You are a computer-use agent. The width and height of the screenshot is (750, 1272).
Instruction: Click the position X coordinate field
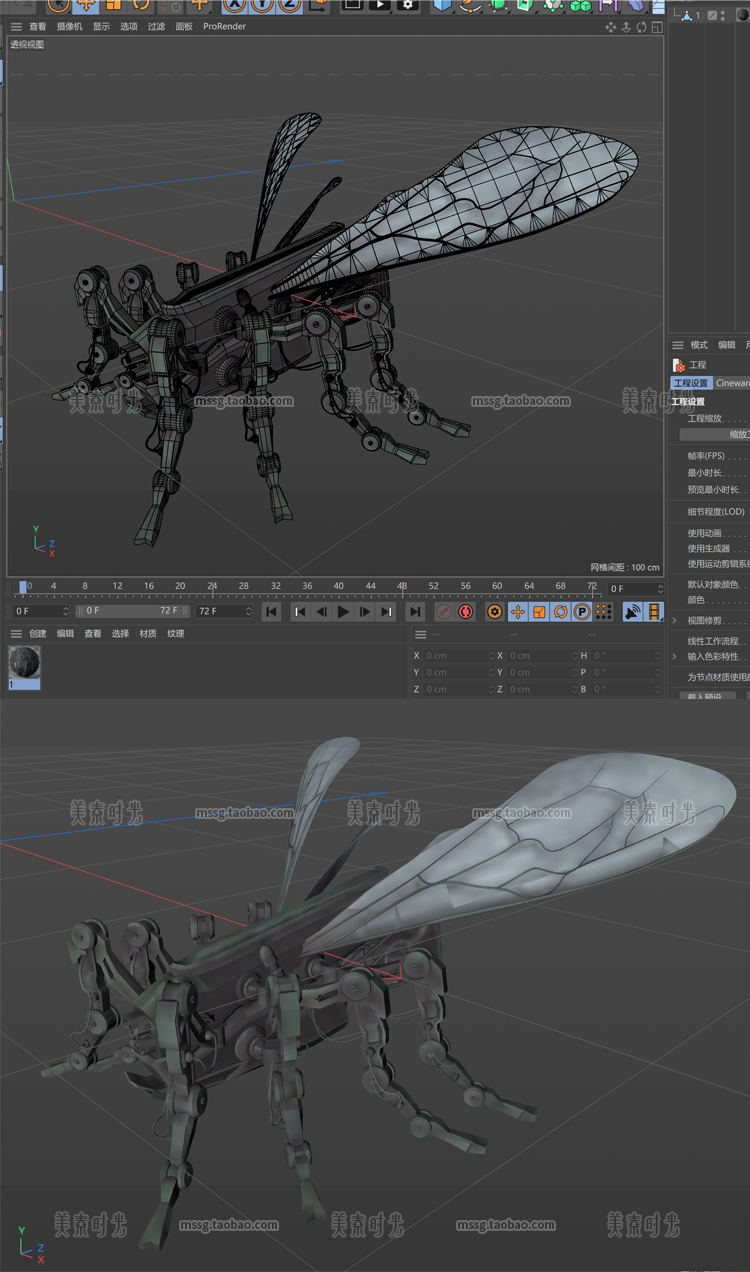point(458,656)
